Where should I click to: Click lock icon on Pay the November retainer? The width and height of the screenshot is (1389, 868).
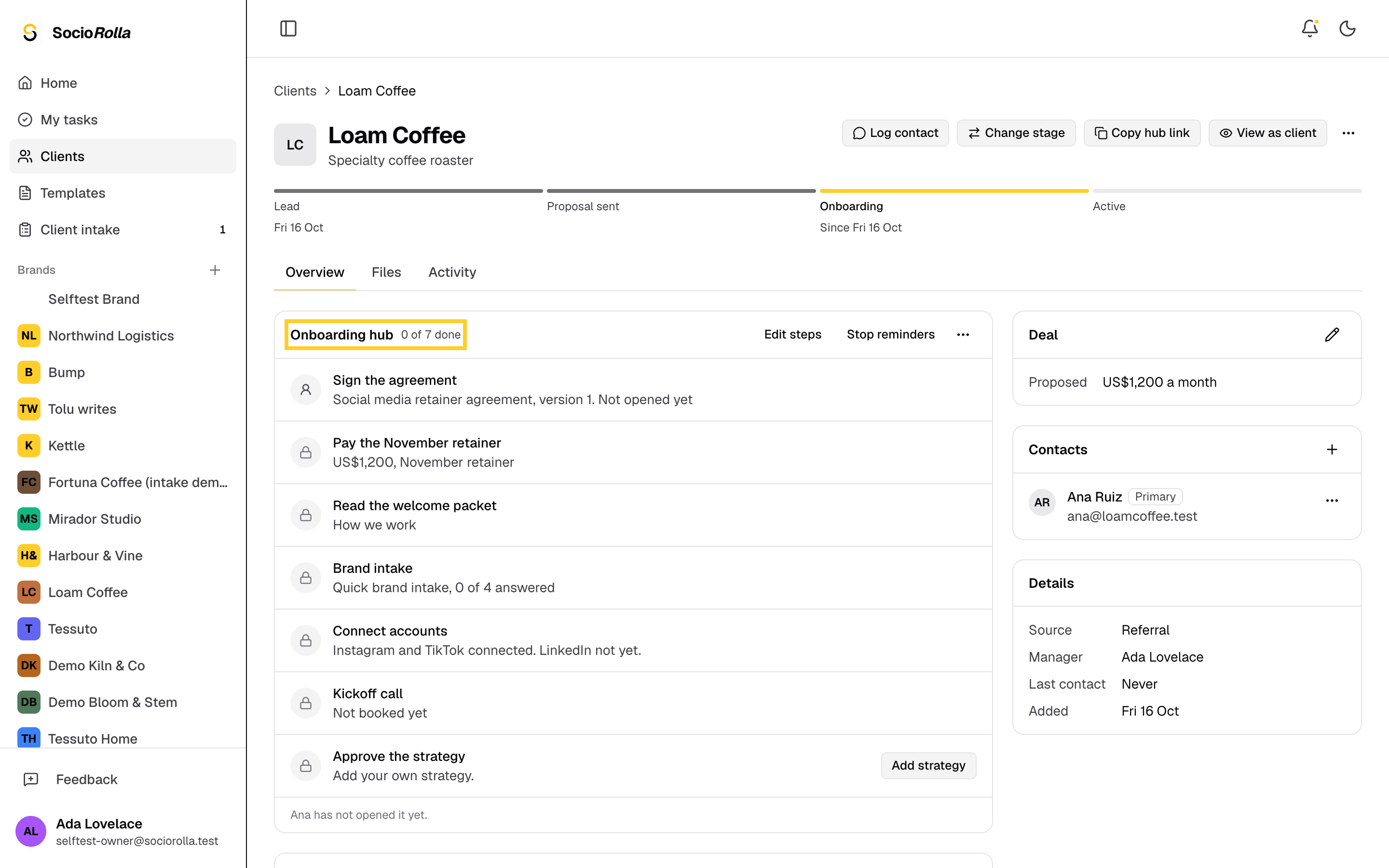[306, 452]
